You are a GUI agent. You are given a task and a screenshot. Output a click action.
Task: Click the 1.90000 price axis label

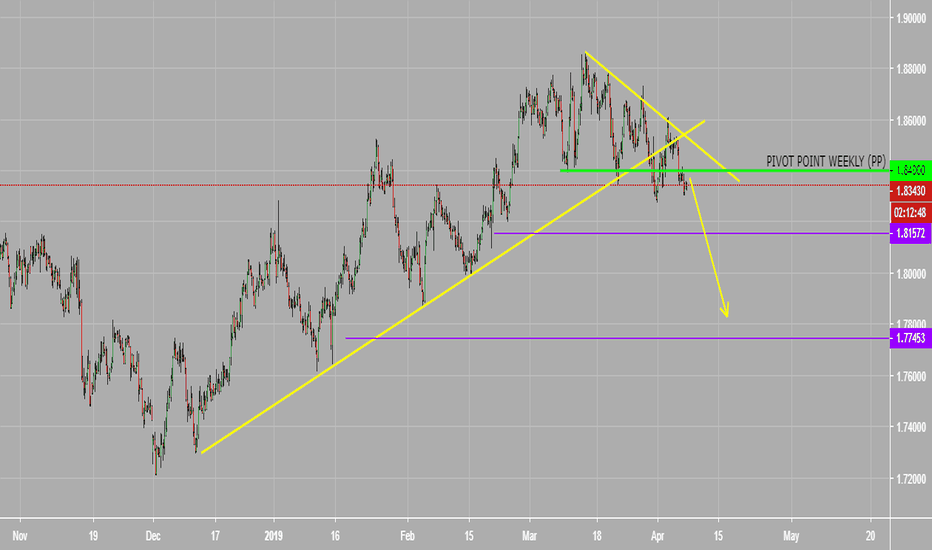911,18
